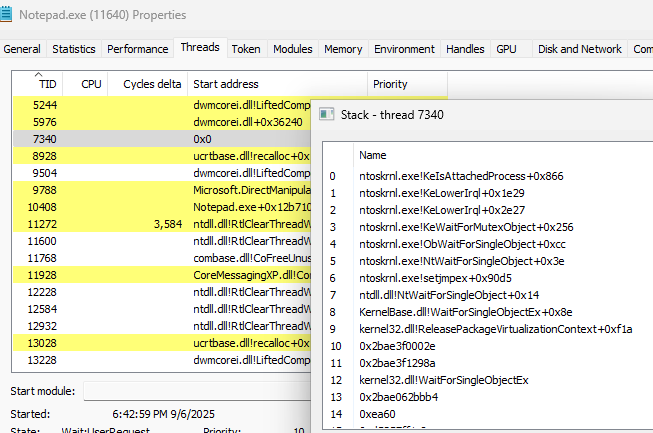Switch to the Token tab
This screenshot has height=433, width=653.
(x=246, y=49)
